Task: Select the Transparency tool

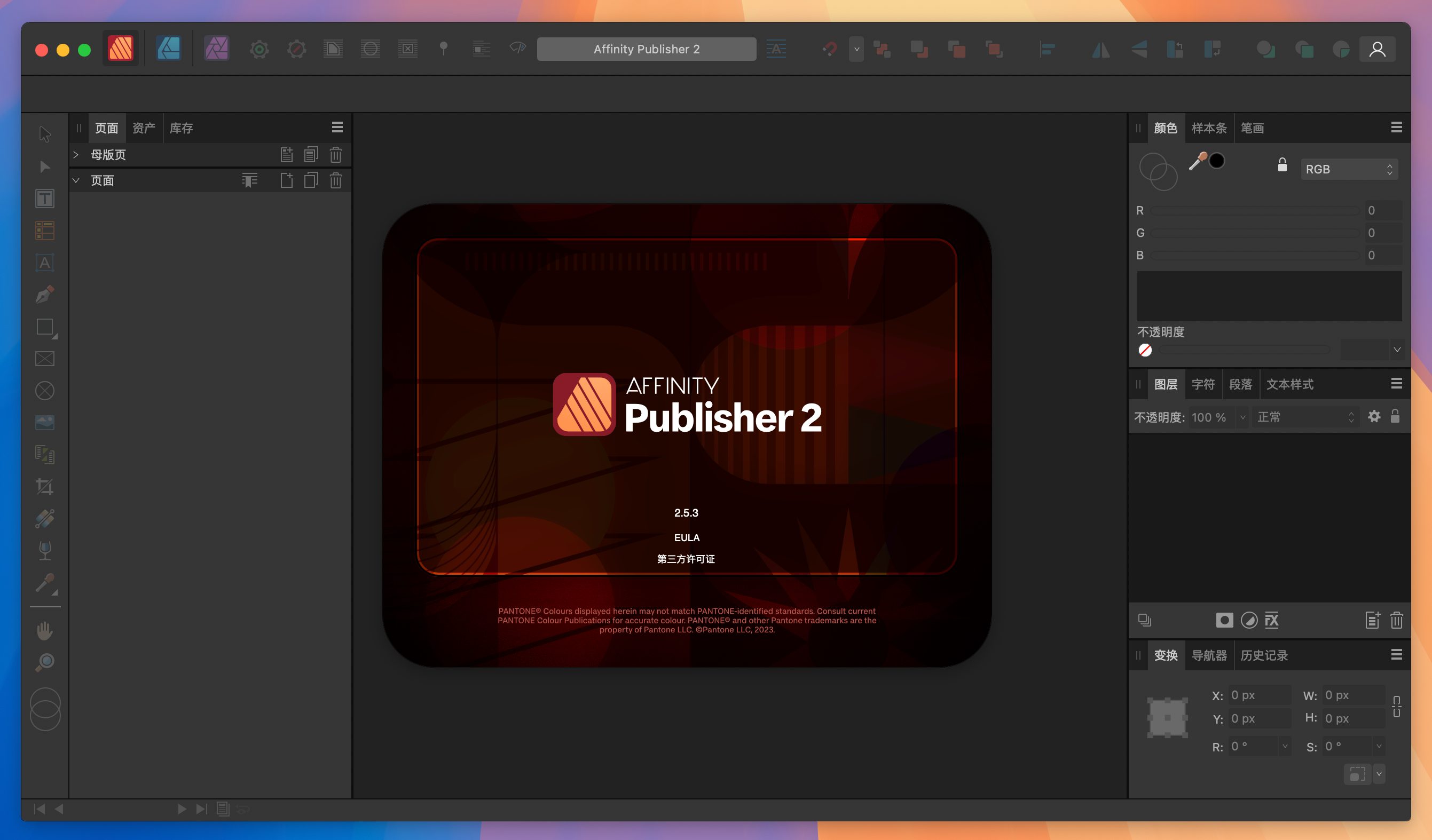Action: (x=45, y=550)
